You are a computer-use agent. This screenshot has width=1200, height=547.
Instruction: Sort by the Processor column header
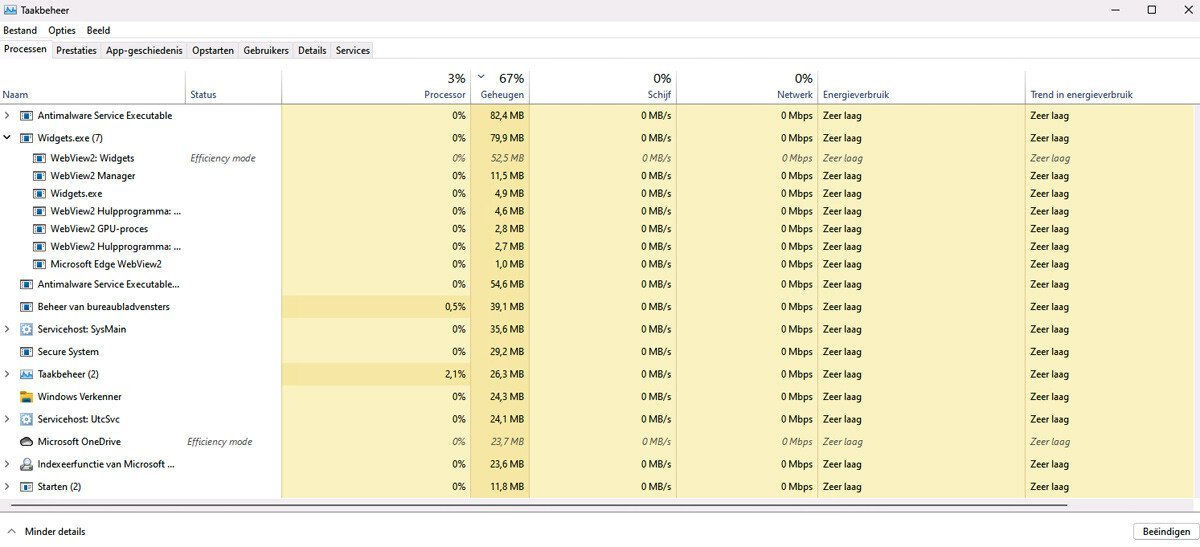(376, 87)
